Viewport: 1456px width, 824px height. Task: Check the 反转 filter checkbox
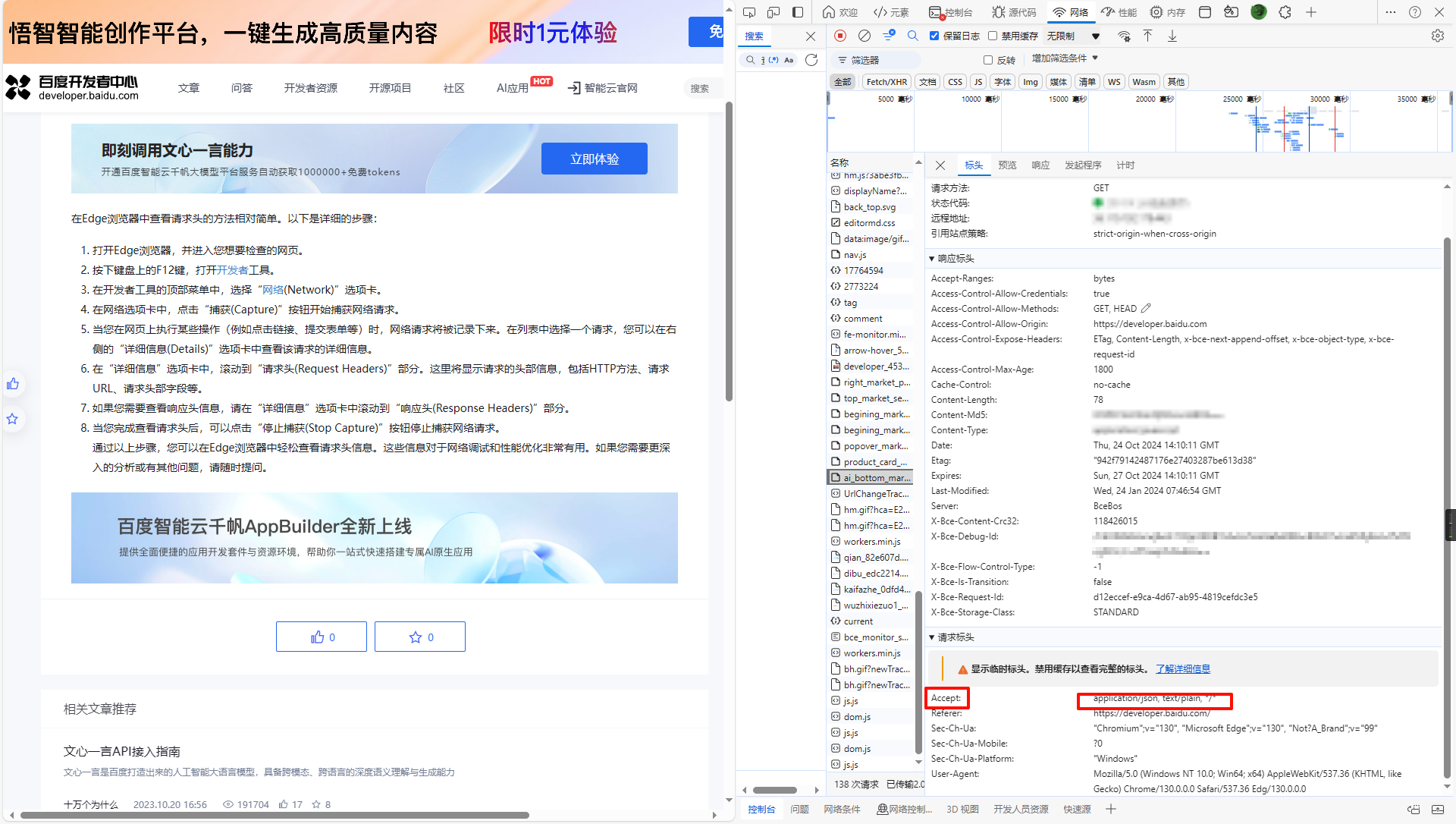click(987, 60)
